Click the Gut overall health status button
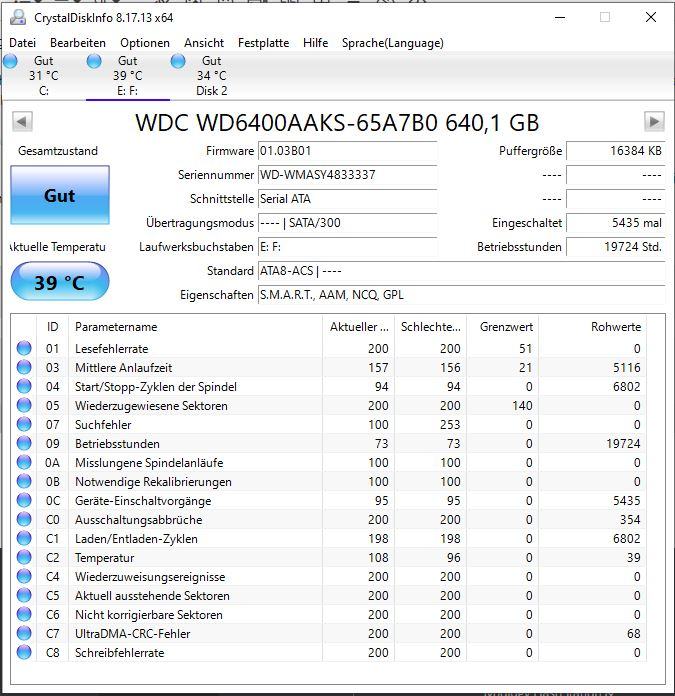The height and width of the screenshot is (696, 675). 60,195
